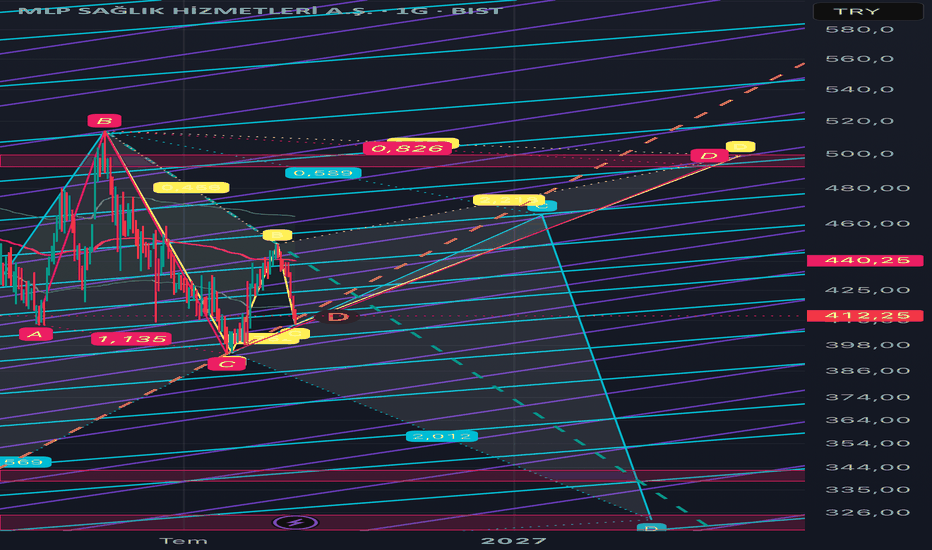Select the red C pattern point label
Viewport: 932px width, 550px height.
tap(226, 364)
